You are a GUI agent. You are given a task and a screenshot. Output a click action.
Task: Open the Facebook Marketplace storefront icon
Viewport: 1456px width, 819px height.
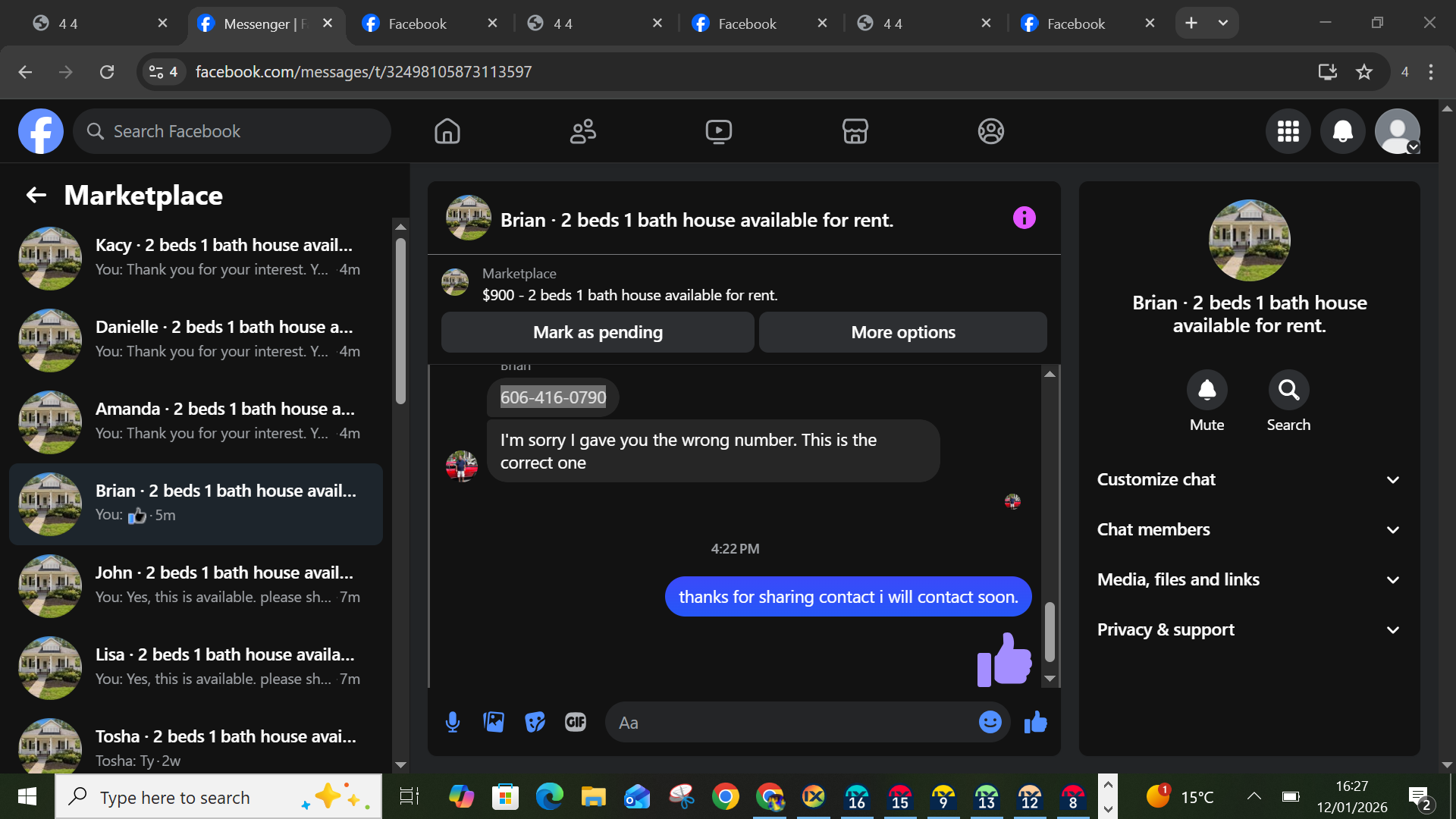tap(855, 131)
